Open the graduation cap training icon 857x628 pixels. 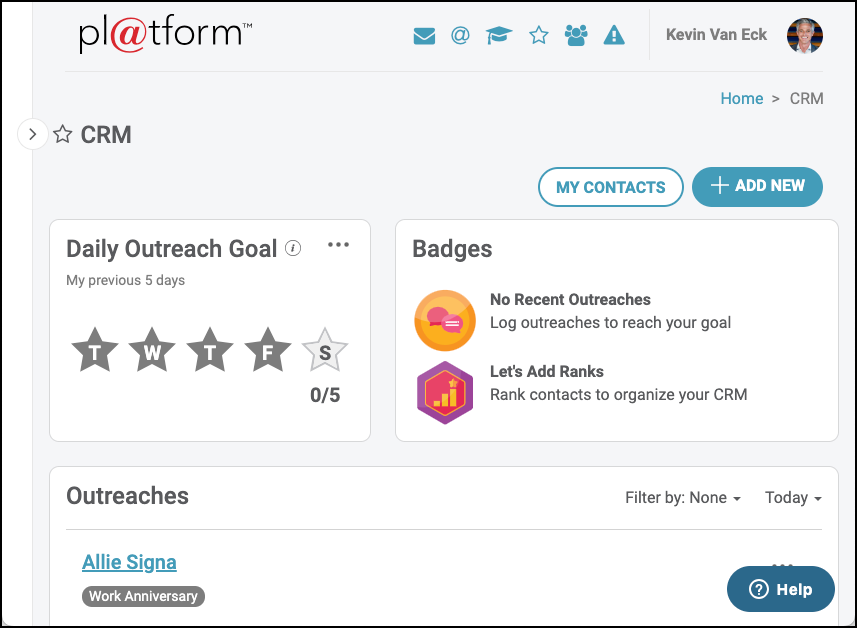(x=499, y=36)
